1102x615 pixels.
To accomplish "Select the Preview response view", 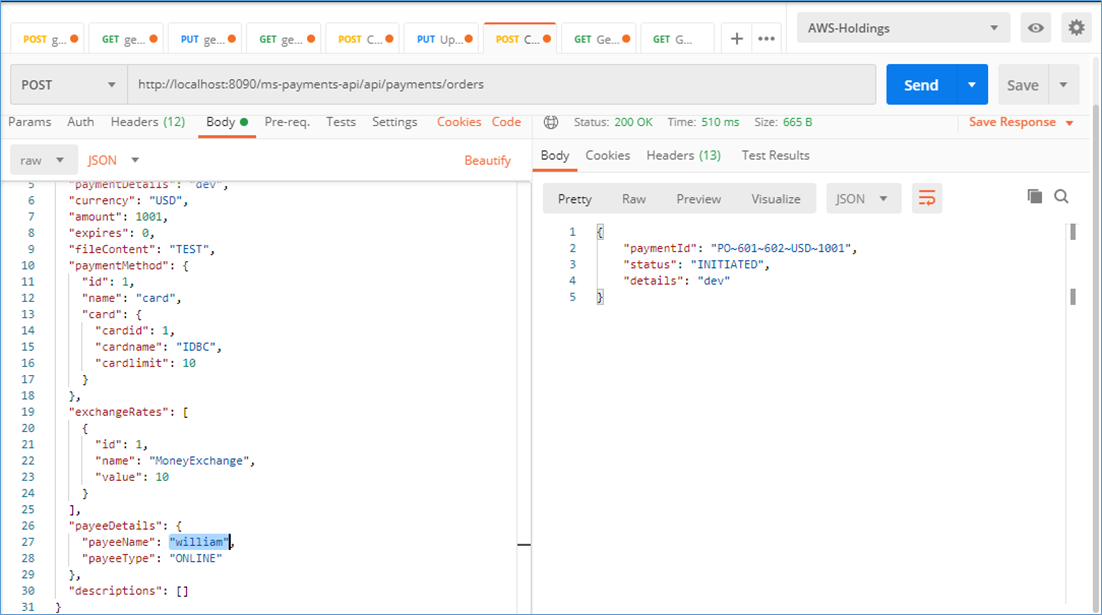I will tap(698, 199).
